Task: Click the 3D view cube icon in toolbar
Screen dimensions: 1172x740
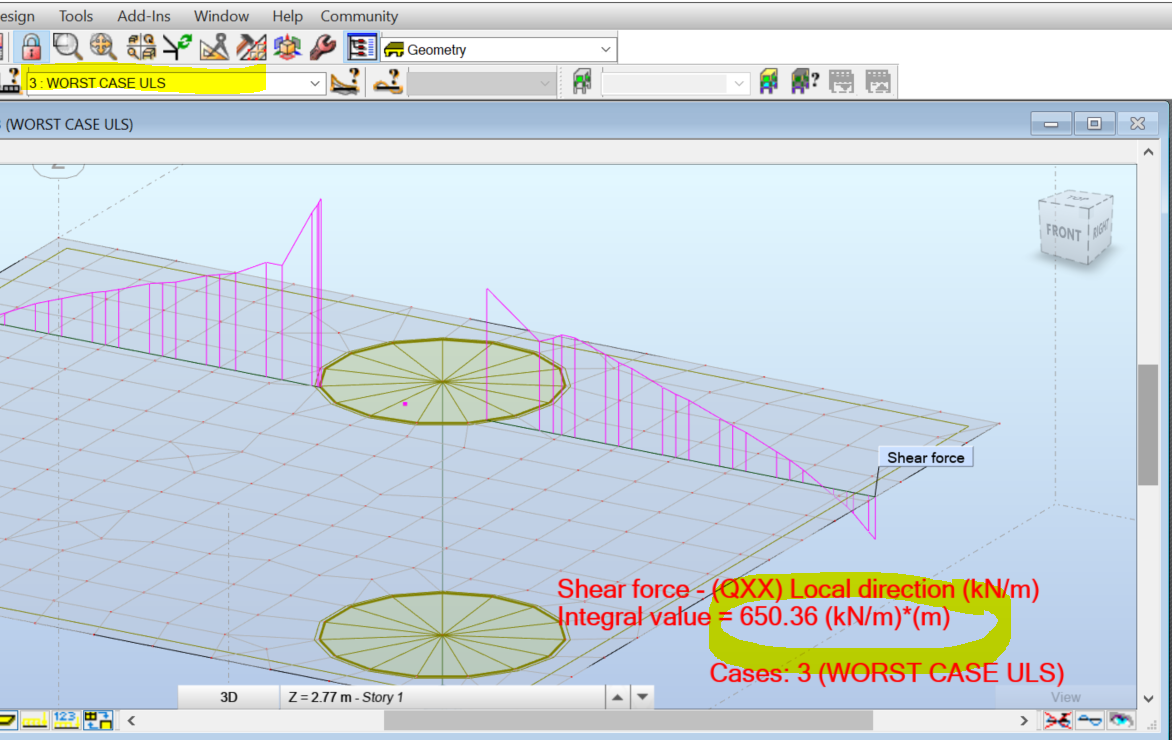Action: [286, 46]
